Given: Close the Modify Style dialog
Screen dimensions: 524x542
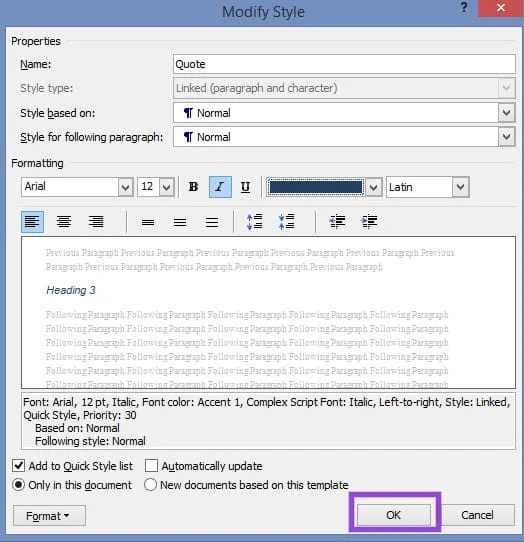Looking at the screenshot, I should click(x=500, y=8).
